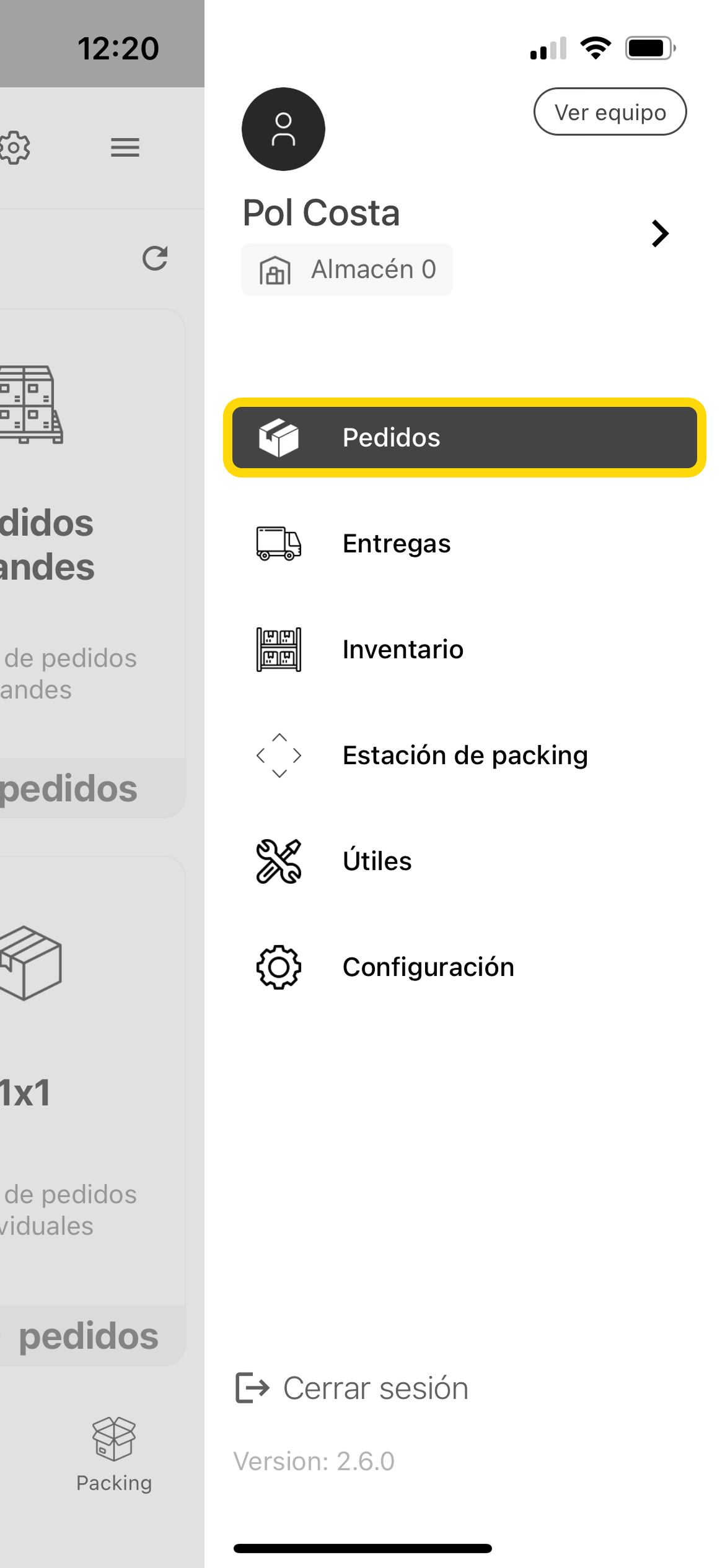Tap Cerrar sesión to log out

coord(376,1388)
